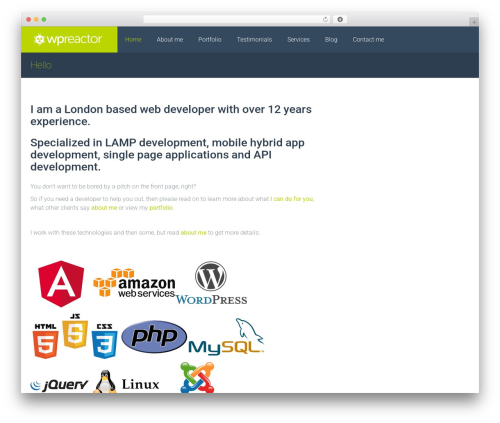This screenshot has width=500, height=423.
Task: Click the jQuery logo
Action: (x=59, y=385)
